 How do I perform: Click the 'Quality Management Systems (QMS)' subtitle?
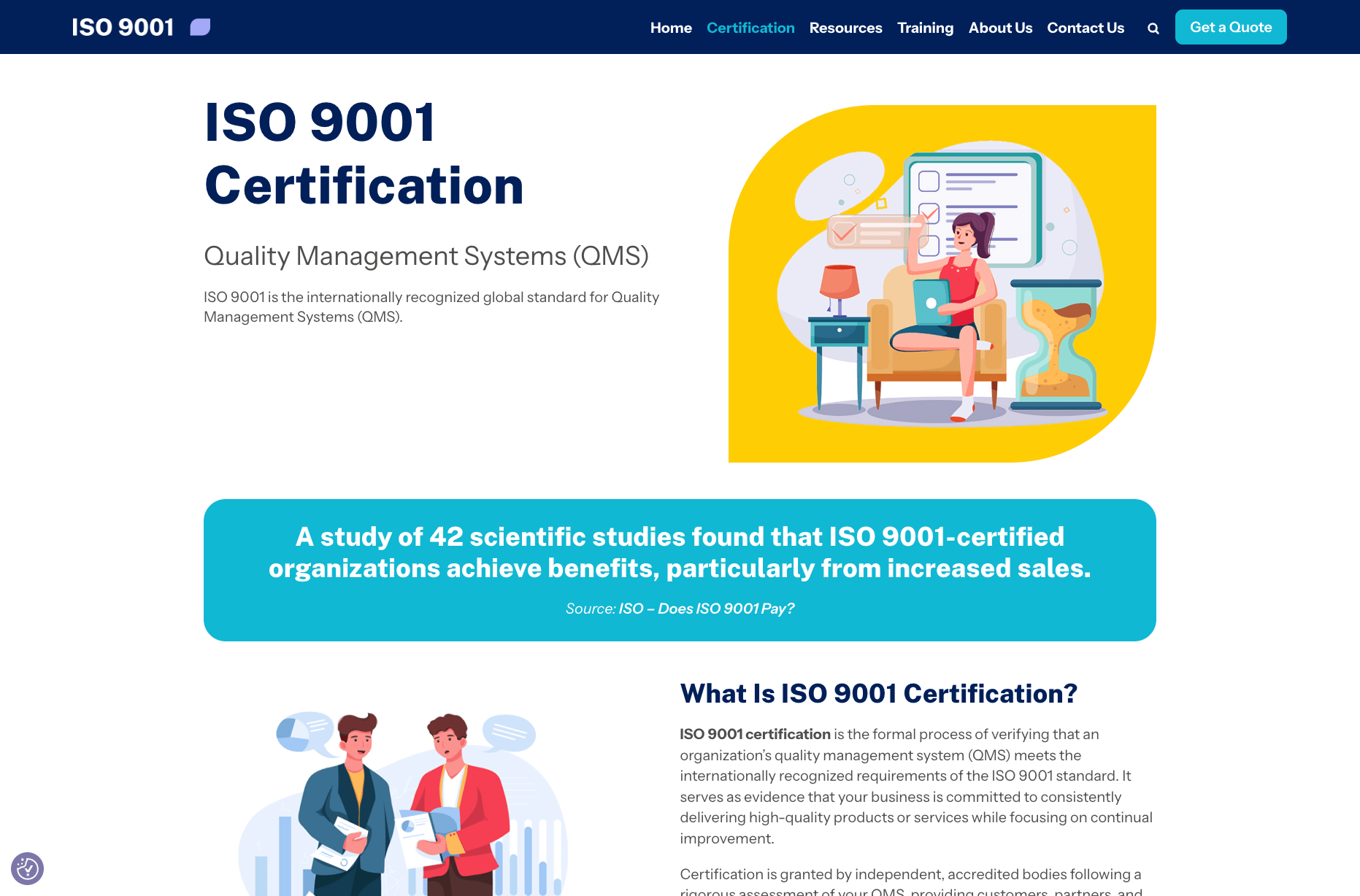pos(426,256)
